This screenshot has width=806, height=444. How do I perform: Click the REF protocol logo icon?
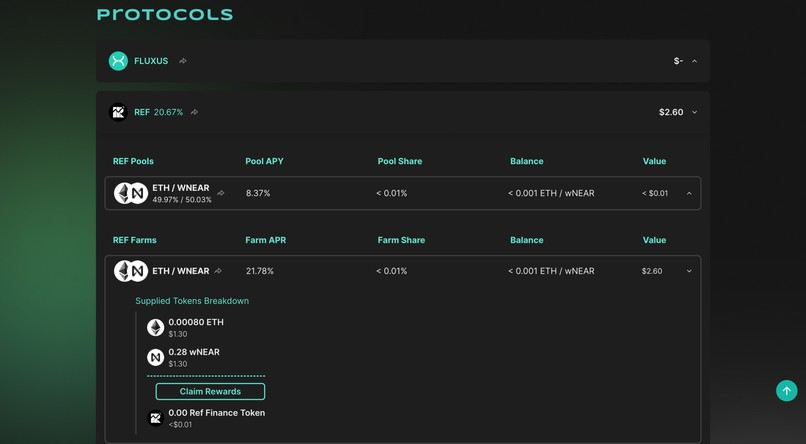click(118, 112)
